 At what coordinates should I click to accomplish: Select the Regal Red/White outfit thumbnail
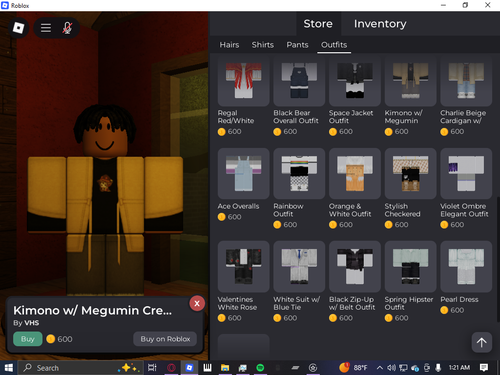pyautogui.click(x=244, y=81)
